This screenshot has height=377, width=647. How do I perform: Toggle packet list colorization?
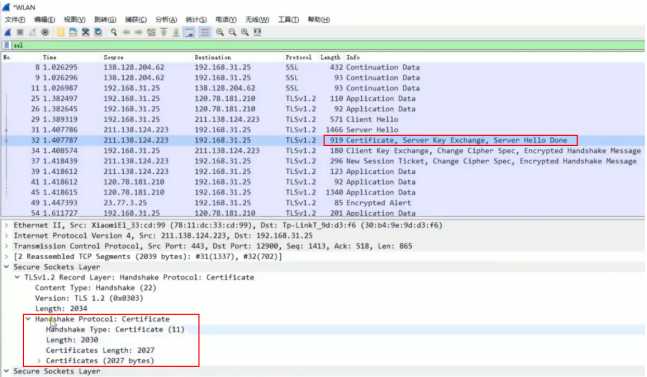tap(204, 32)
